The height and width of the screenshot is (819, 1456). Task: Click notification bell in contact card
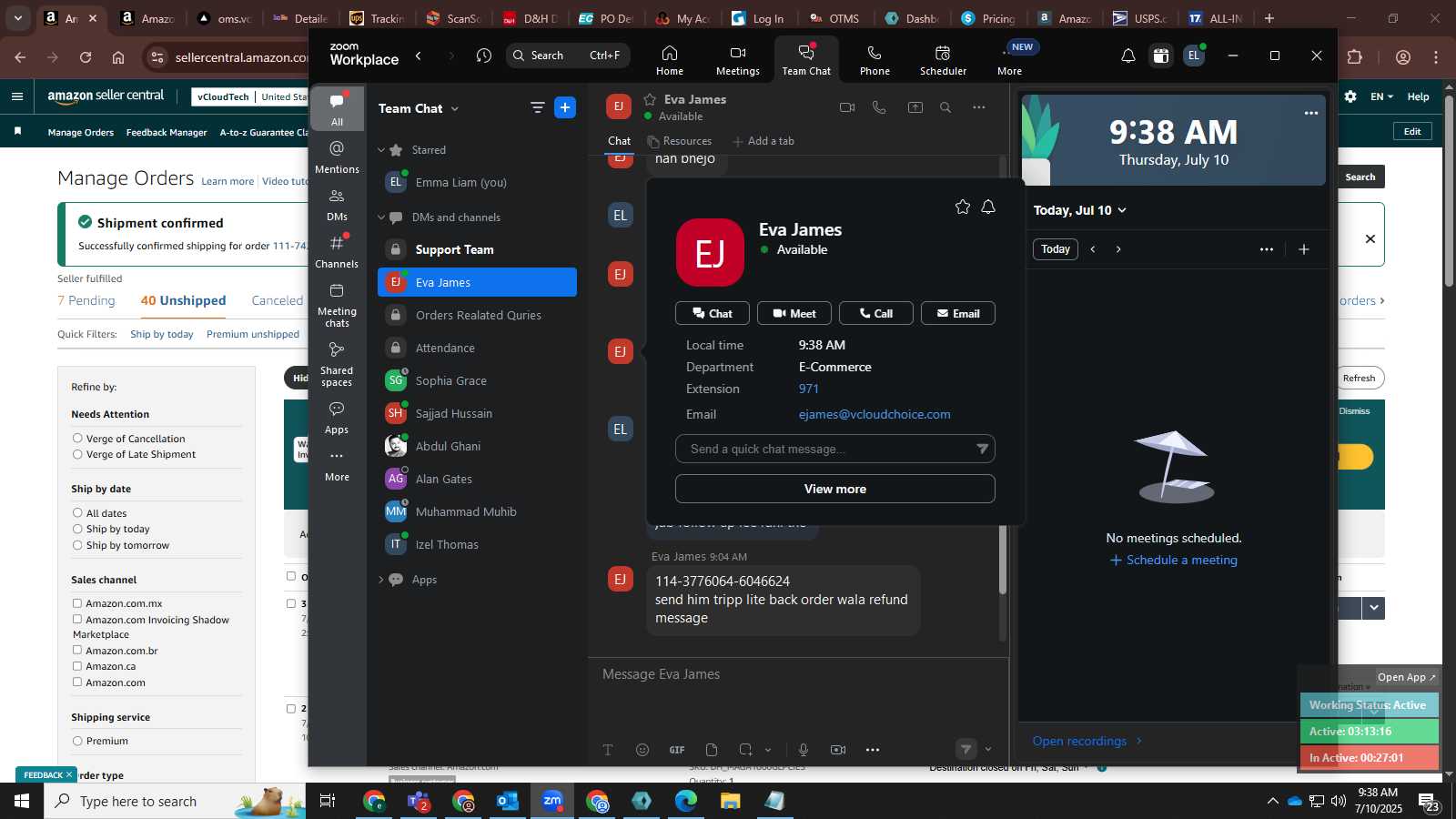point(988,207)
